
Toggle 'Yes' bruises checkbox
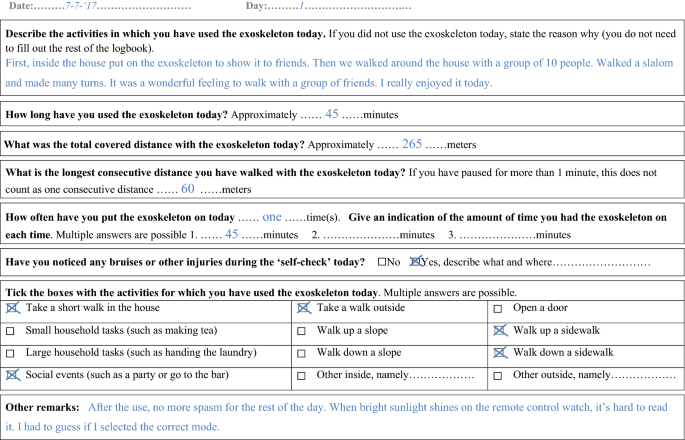(x=416, y=262)
